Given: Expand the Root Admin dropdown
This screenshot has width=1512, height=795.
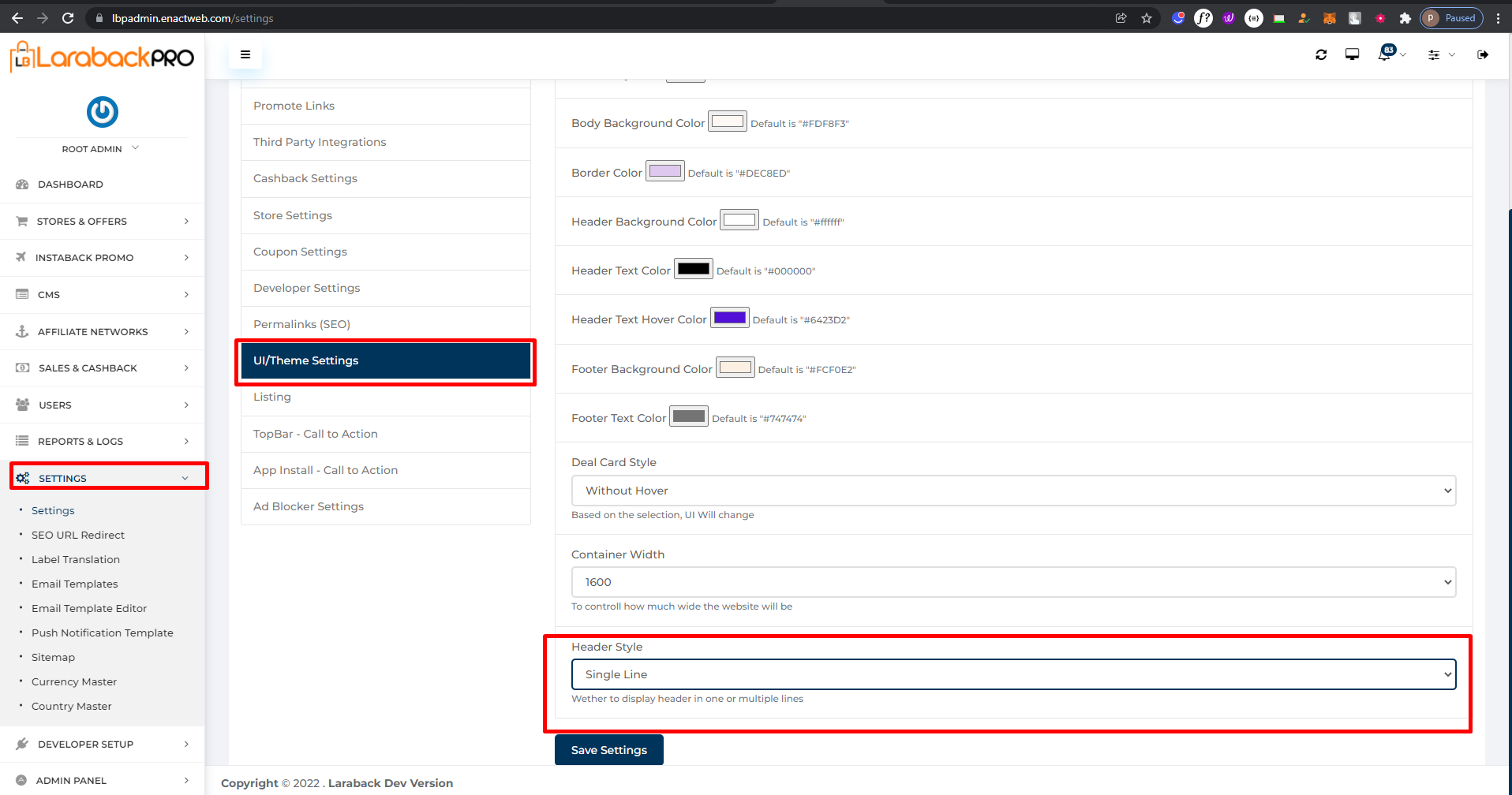Looking at the screenshot, I should (101, 148).
